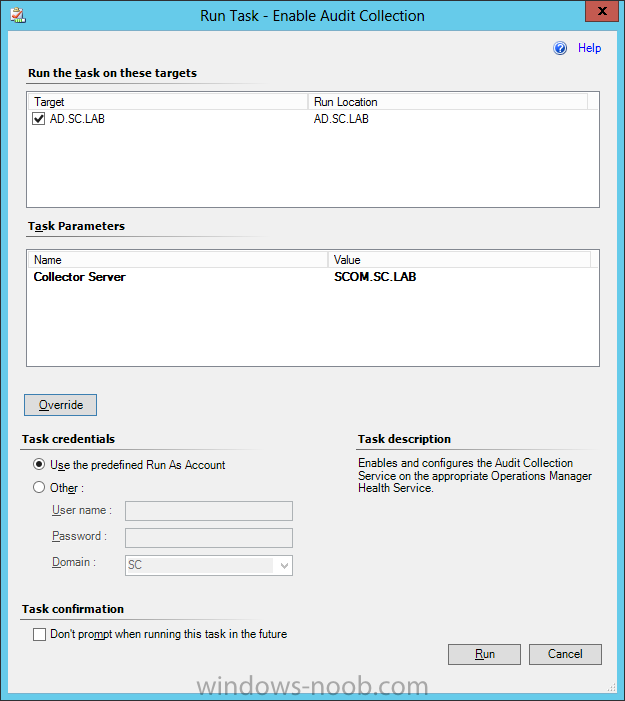Click the Password input field
Image resolution: width=625 pixels, height=701 pixels.
209,538
